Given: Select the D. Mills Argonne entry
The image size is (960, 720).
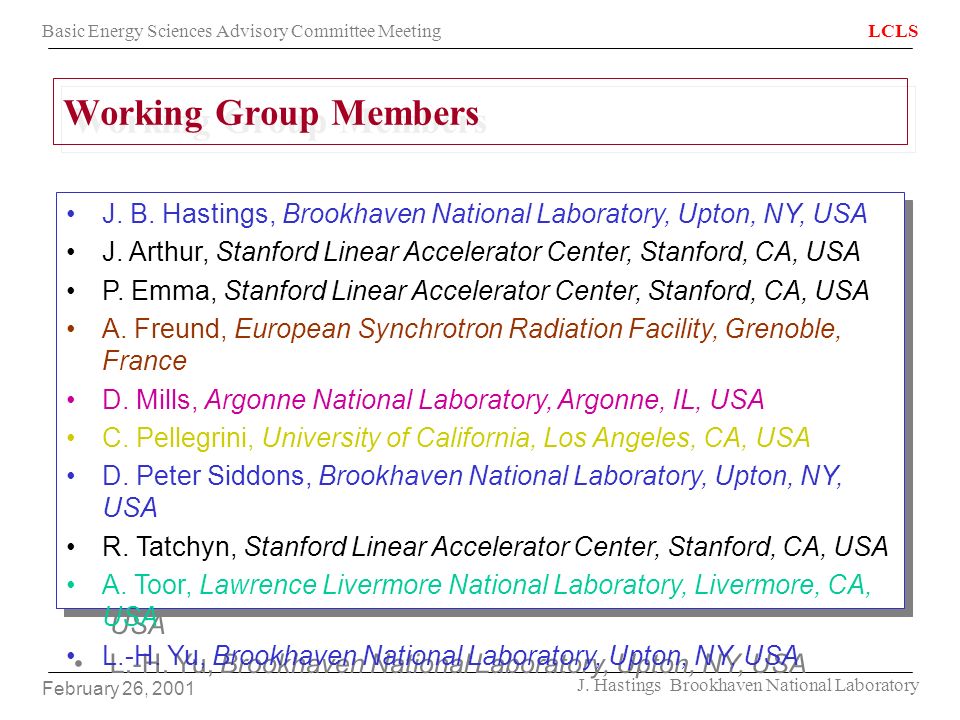Looking at the screenshot, I should tap(433, 400).
